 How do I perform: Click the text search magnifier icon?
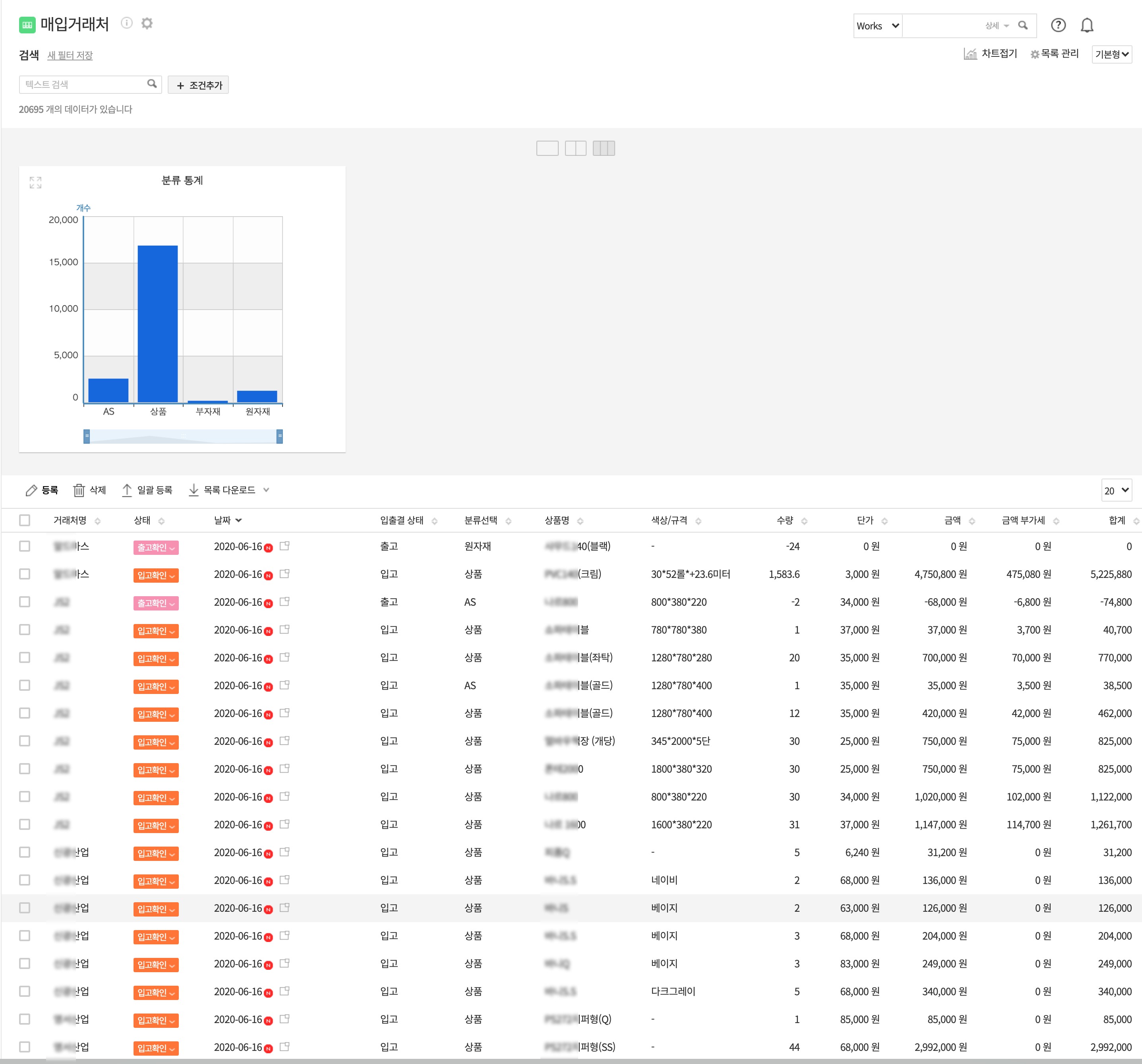coord(152,84)
